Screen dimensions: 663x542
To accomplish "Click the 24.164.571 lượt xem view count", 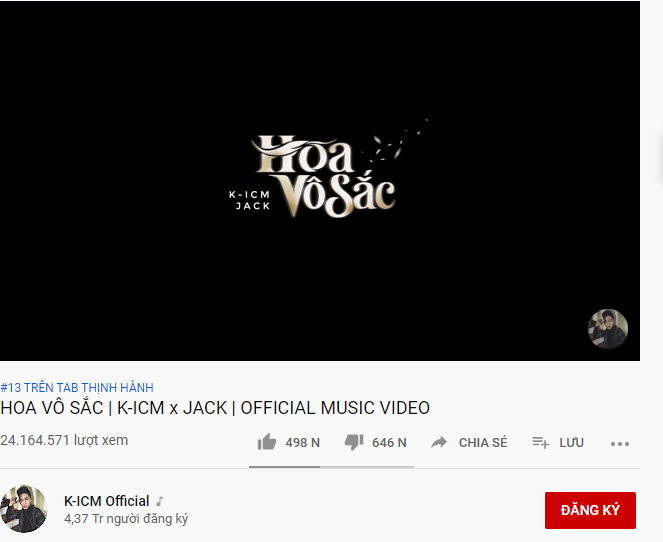I will coord(64,440).
